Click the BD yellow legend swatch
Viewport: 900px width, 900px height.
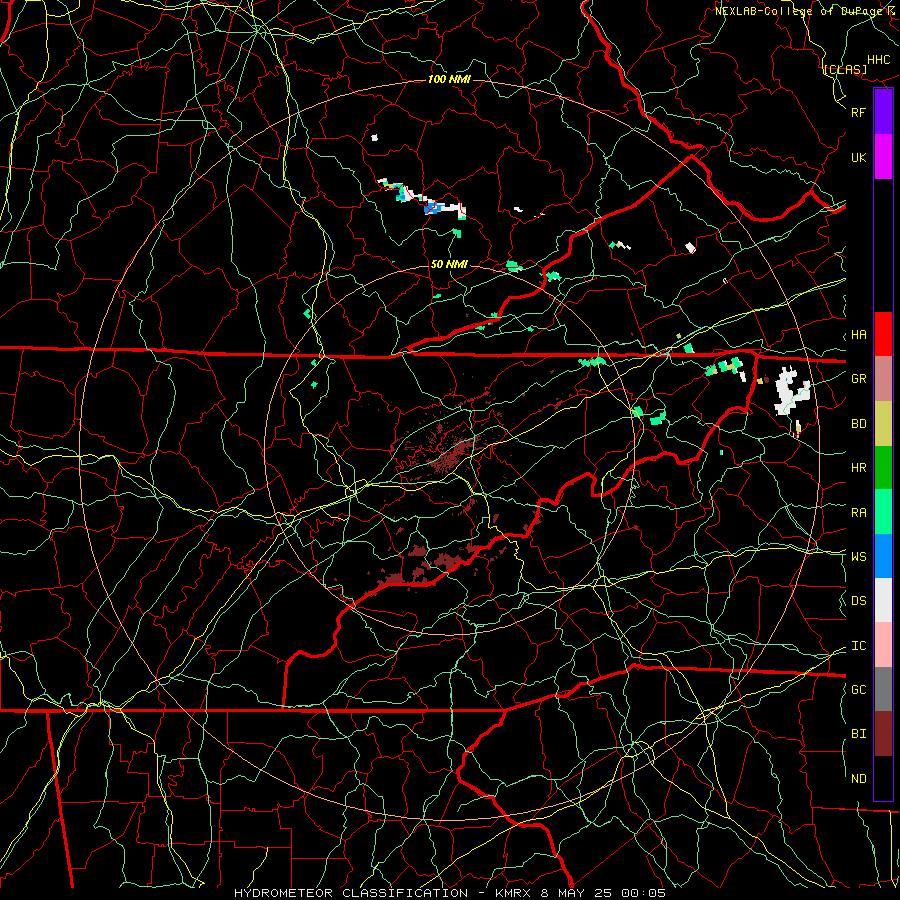point(883,424)
